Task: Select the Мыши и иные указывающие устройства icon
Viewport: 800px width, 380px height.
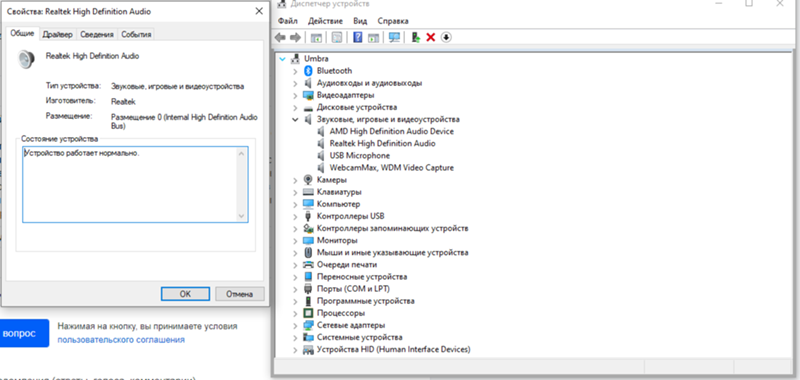Action: 308,252
